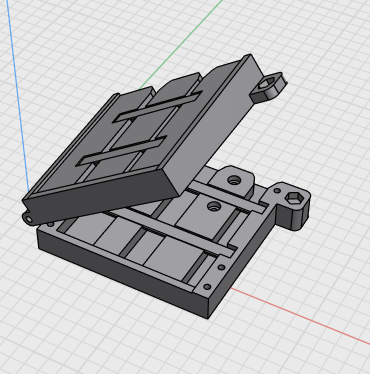Click the hex hole on the lid's tab
The height and width of the screenshot is (374, 370).
265,83
